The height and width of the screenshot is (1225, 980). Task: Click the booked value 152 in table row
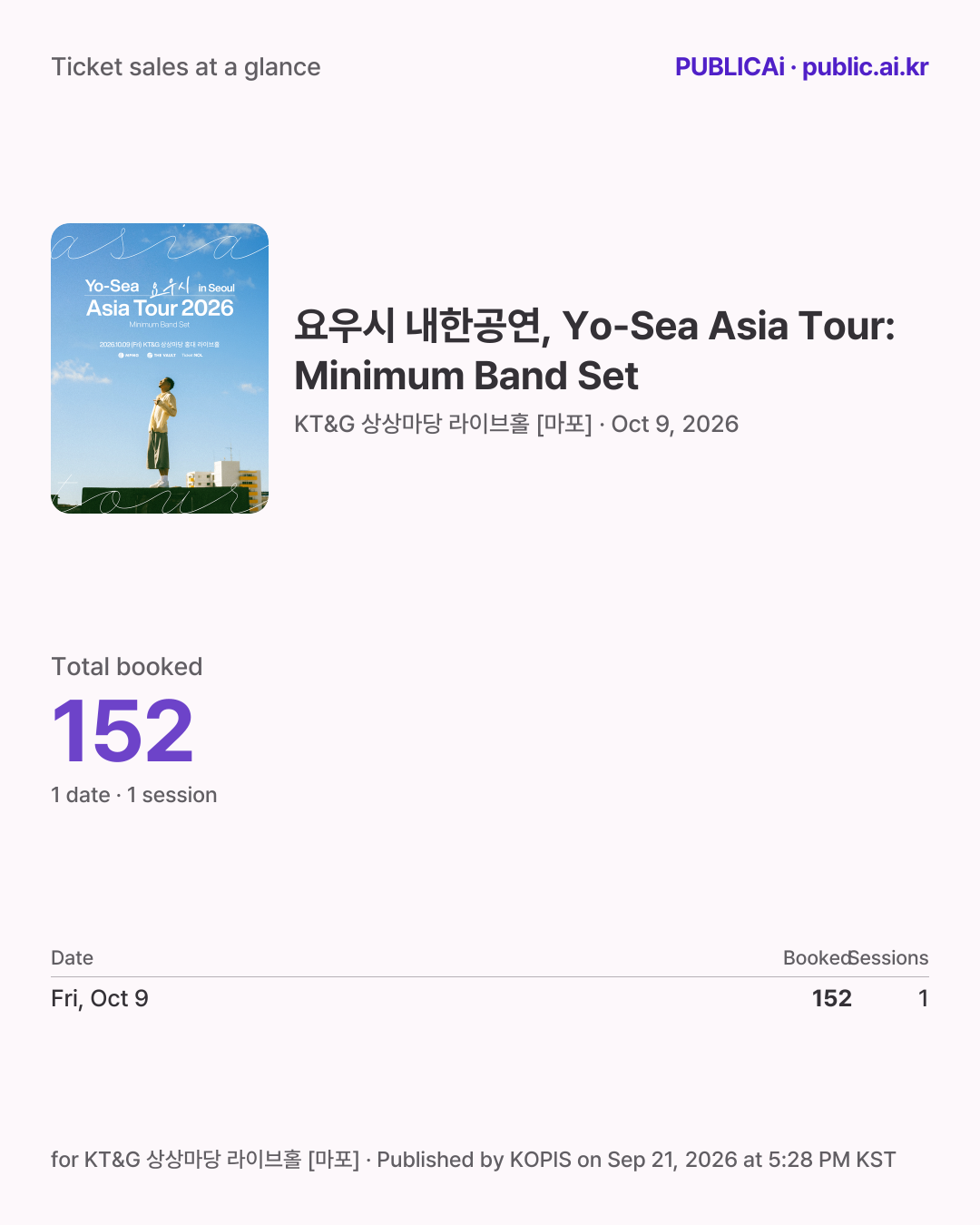click(832, 998)
